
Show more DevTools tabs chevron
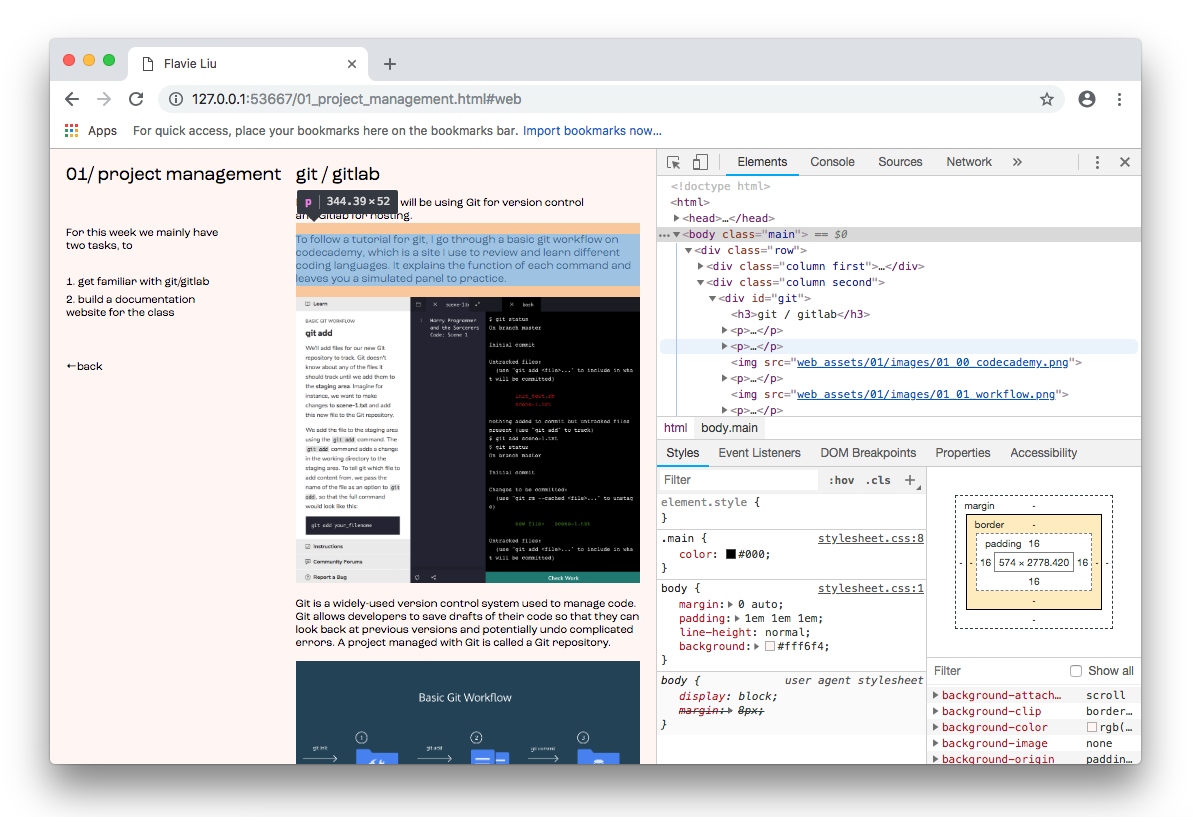(x=1017, y=162)
